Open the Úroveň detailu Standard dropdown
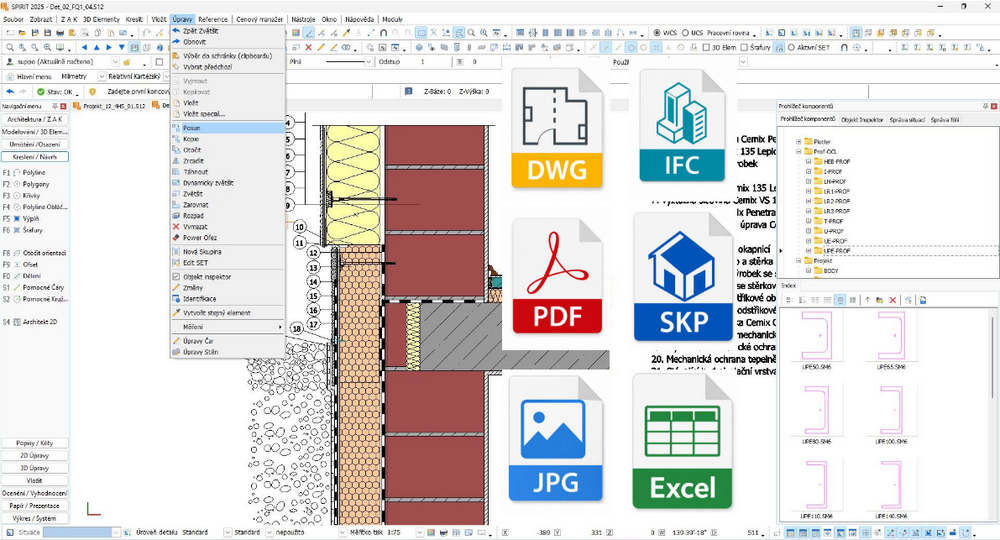Image resolution: width=1000 pixels, height=540 pixels. pos(227,532)
